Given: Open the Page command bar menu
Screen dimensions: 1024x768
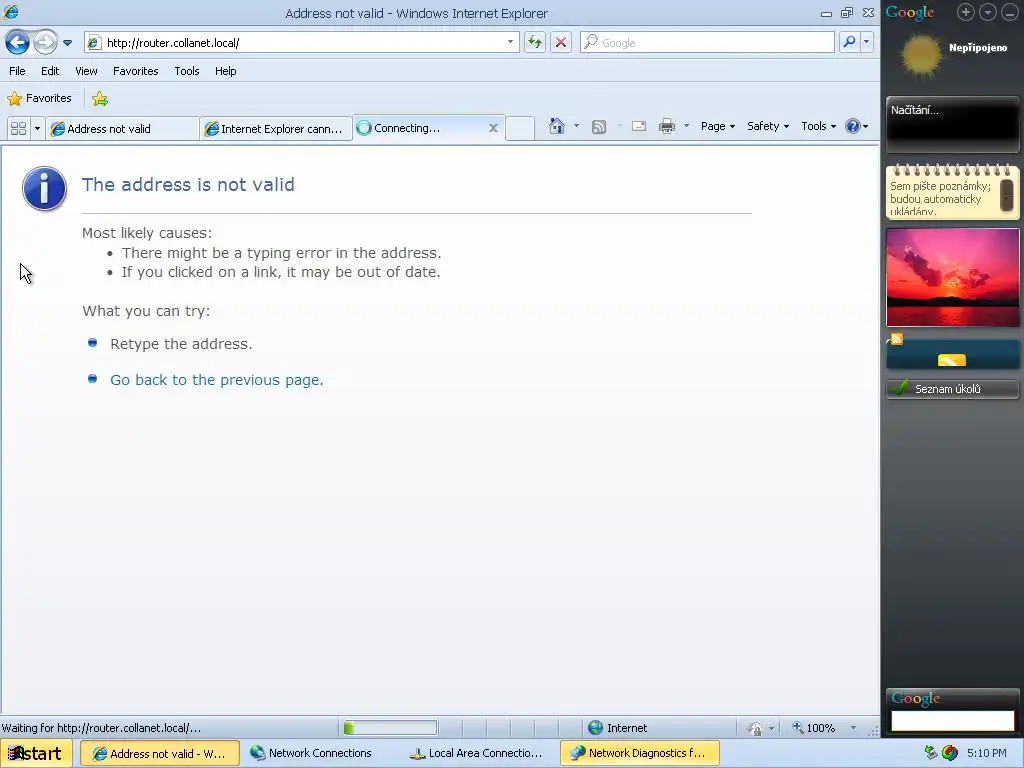Looking at the screenshot, I should (x=718, y=126).
